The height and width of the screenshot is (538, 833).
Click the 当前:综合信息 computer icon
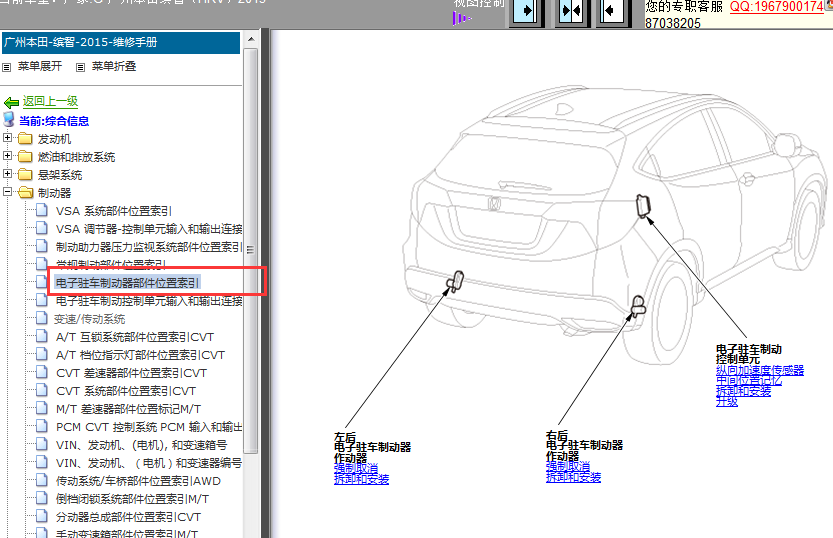[x=9, y=120]
